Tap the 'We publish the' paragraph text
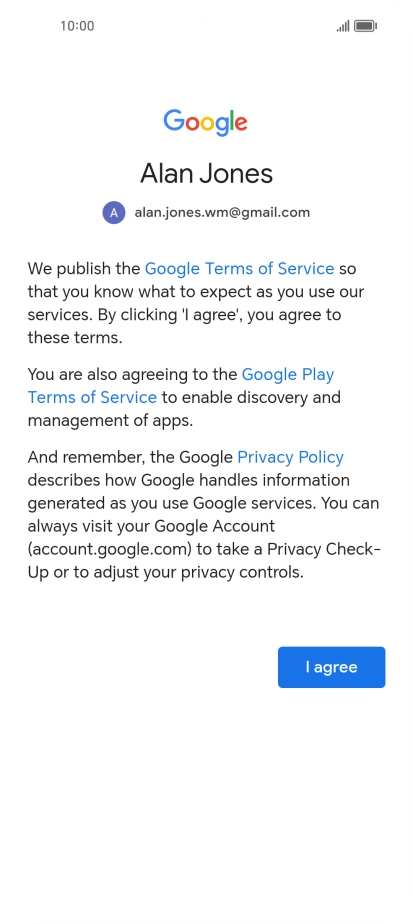Image resolution: width=413 pixels, height=924 pixels. 84,269
